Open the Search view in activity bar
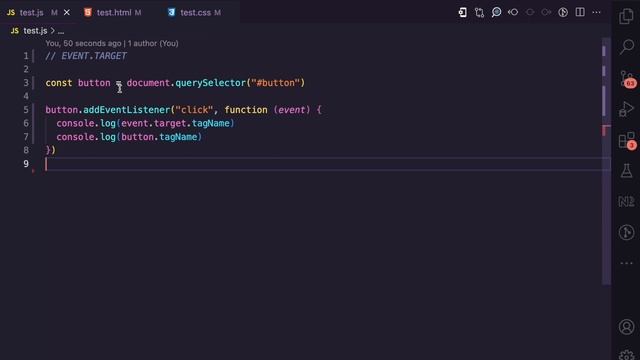Image resolution: width=640 pixels, height=360 pixels. coord(627,47)
